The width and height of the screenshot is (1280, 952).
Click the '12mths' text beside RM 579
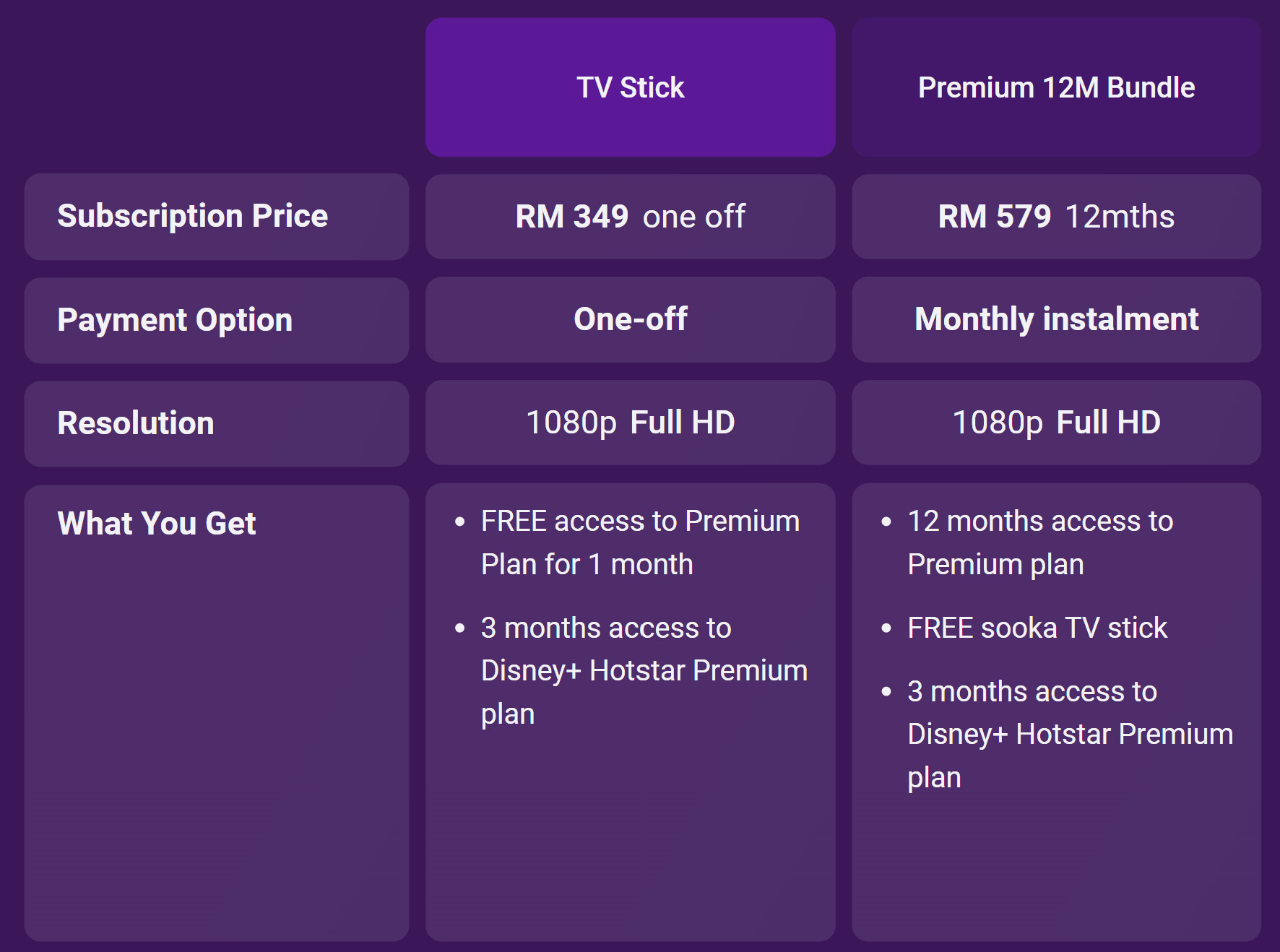tap(1120, 217)
